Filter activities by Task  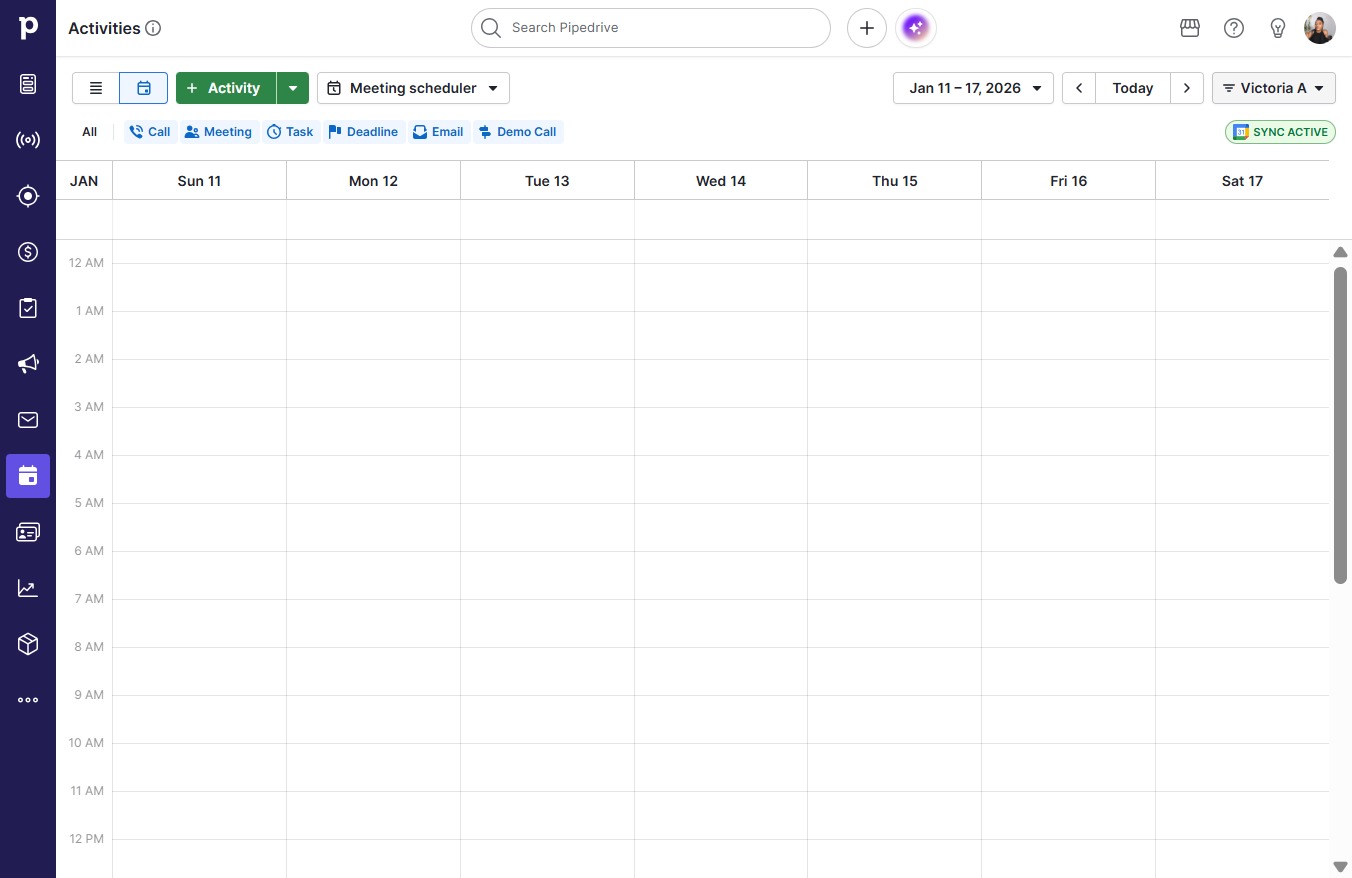click(x=290, y=132)
